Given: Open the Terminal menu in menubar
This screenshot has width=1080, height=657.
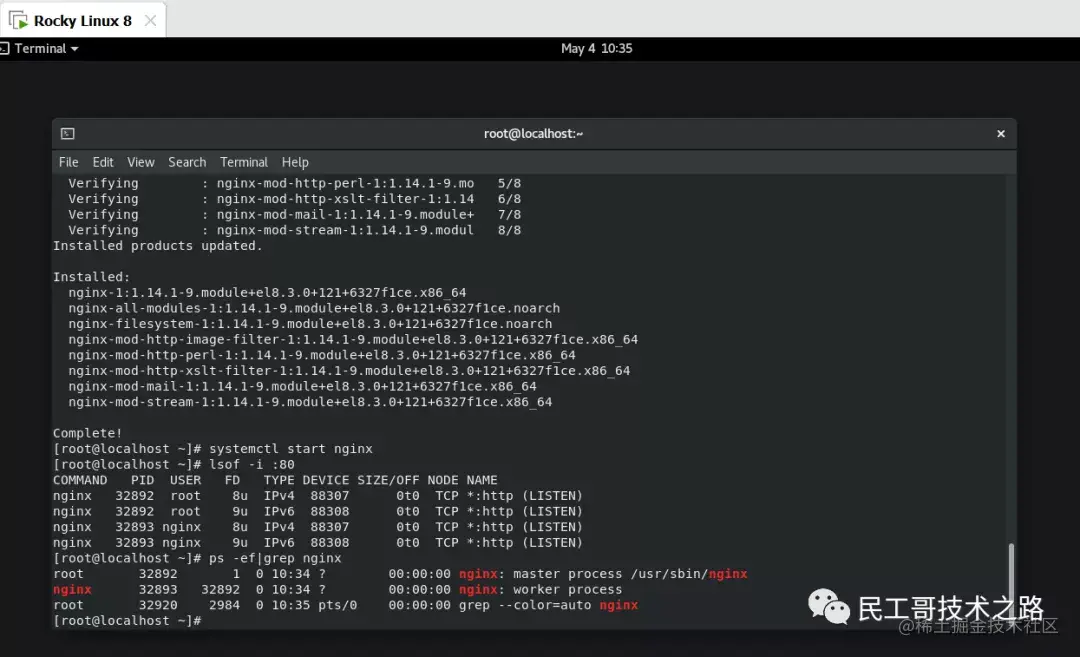Looking at the screenshot, I should 244,162.
